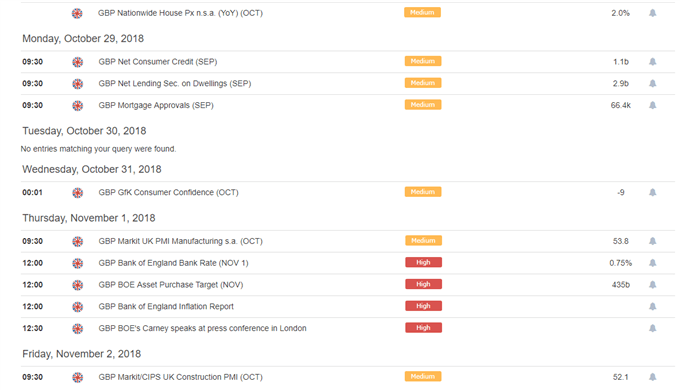The image size is (680, 391).
Task: Click 66.4k value for Mortgage Approvals
Action: [621, 105]
